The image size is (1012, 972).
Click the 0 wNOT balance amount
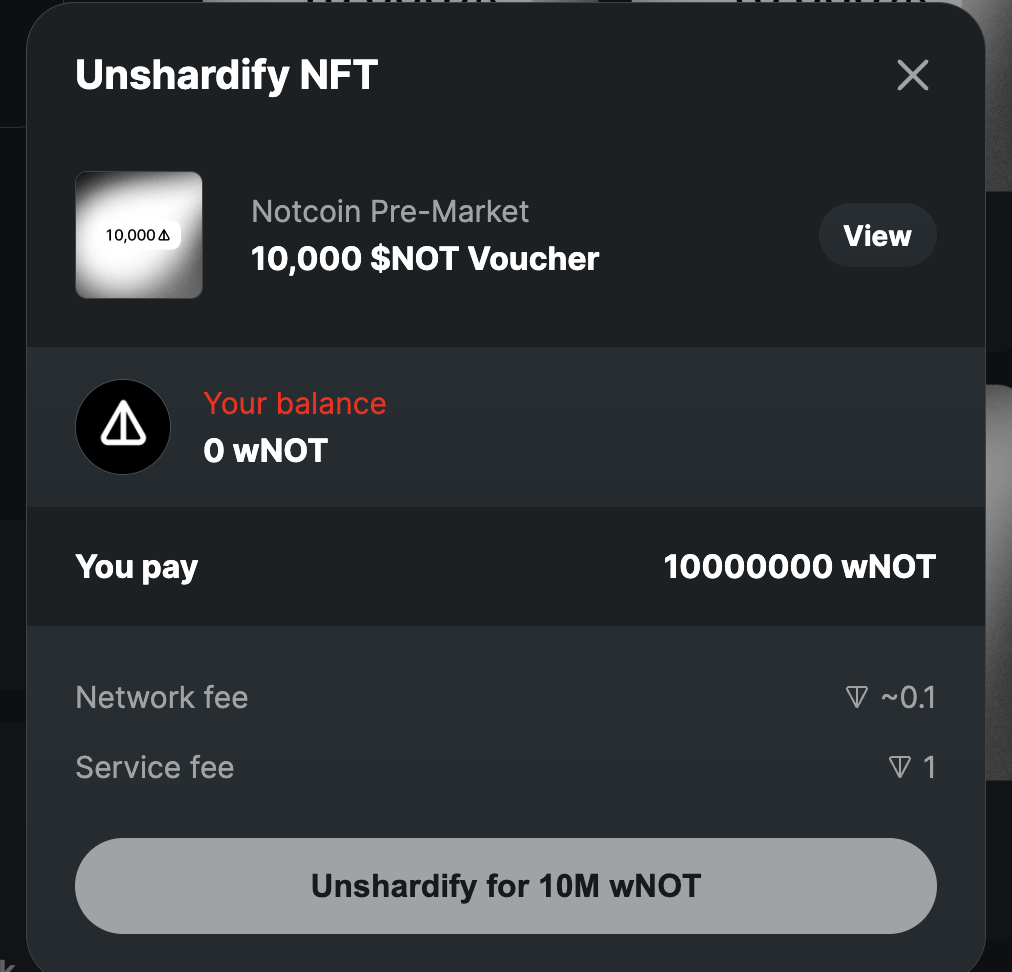click(265, 451)
